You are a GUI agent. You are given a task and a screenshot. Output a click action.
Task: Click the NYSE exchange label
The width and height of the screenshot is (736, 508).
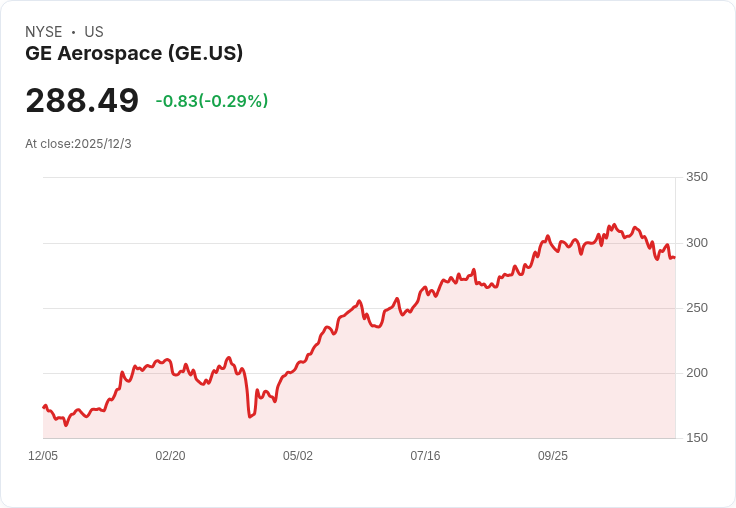tap(45, 32)
